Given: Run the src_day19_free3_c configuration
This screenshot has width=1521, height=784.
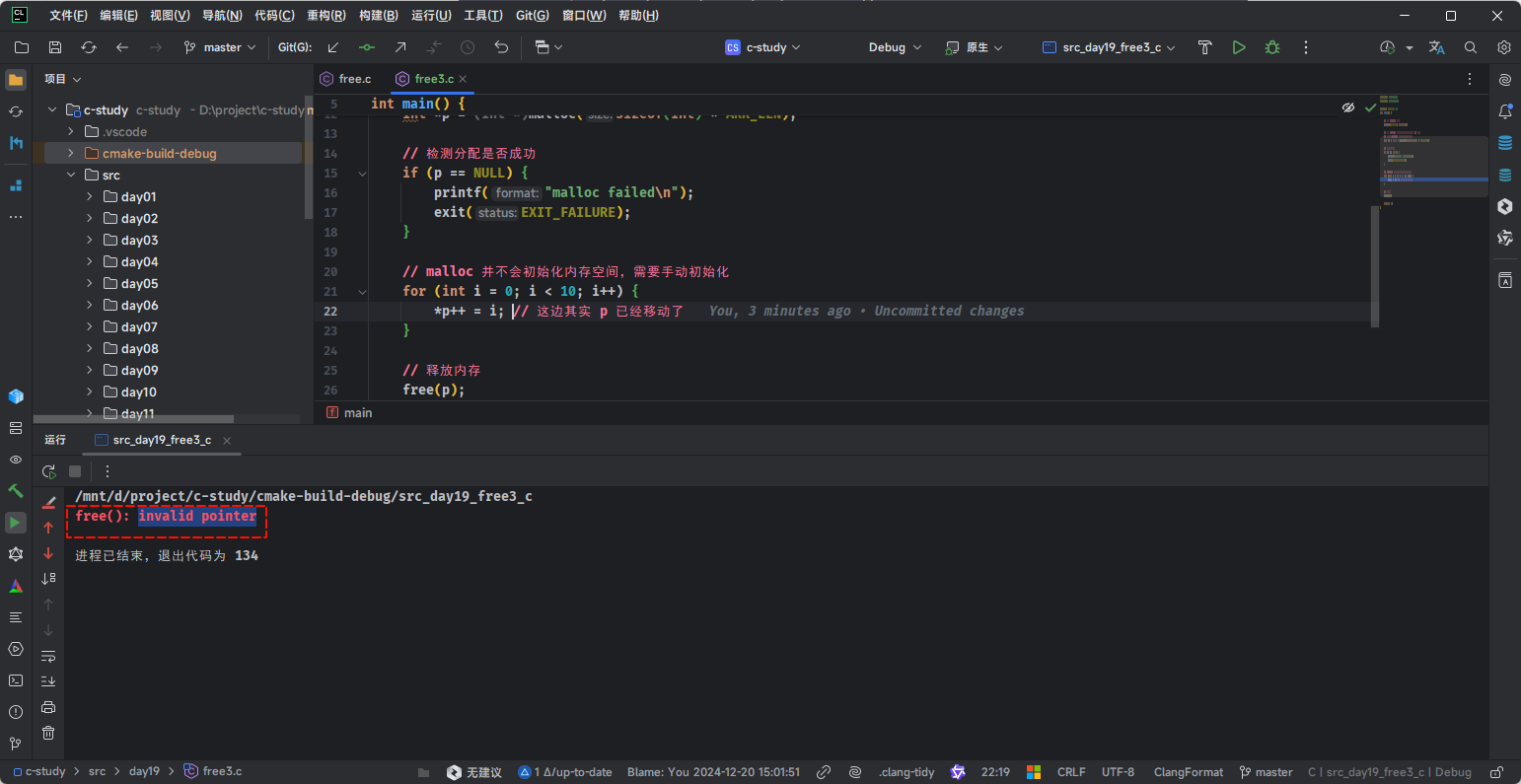Looking at the screenshot, I should (x=1239, y=47).
